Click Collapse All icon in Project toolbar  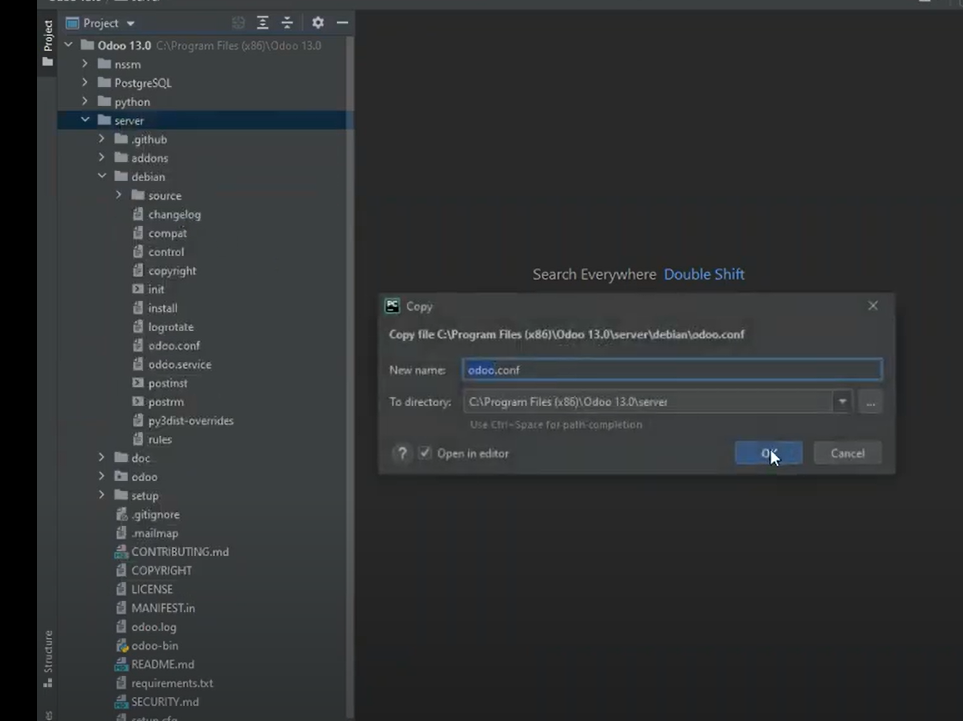point(287,23)
